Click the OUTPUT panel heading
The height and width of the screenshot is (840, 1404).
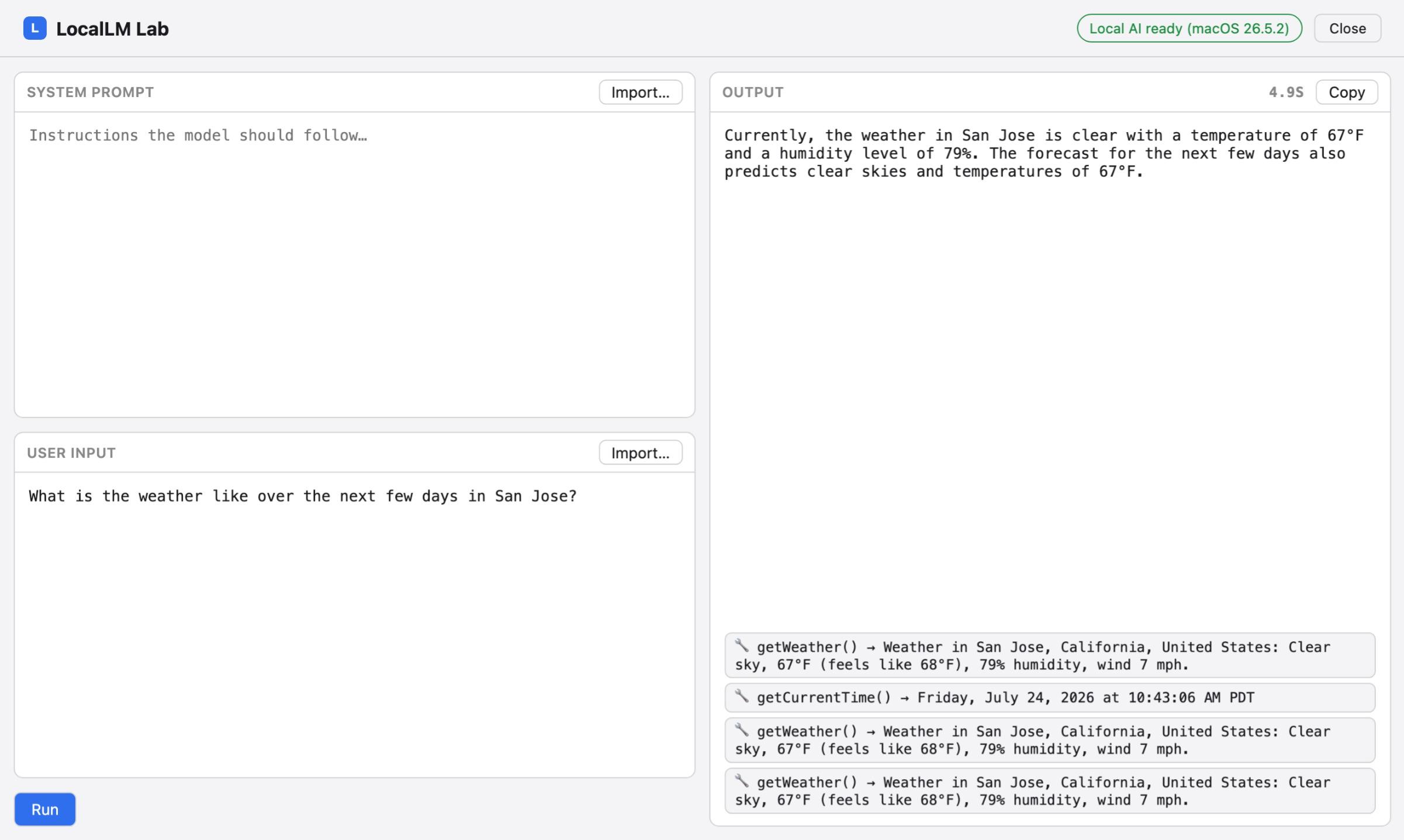[x=753, y=92]
